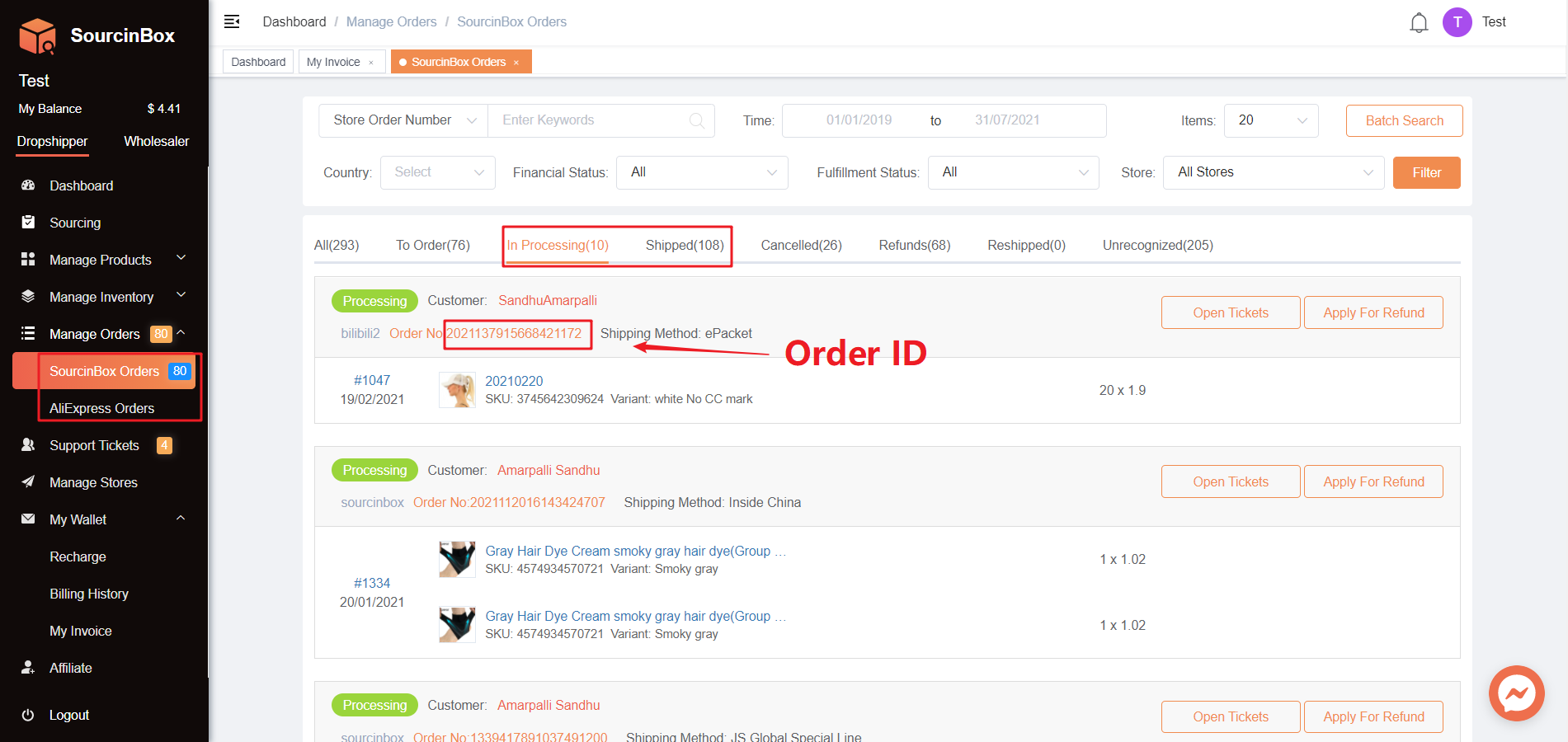Select the Dashboard page tab

pyautogui.click(x=258, y=62)
